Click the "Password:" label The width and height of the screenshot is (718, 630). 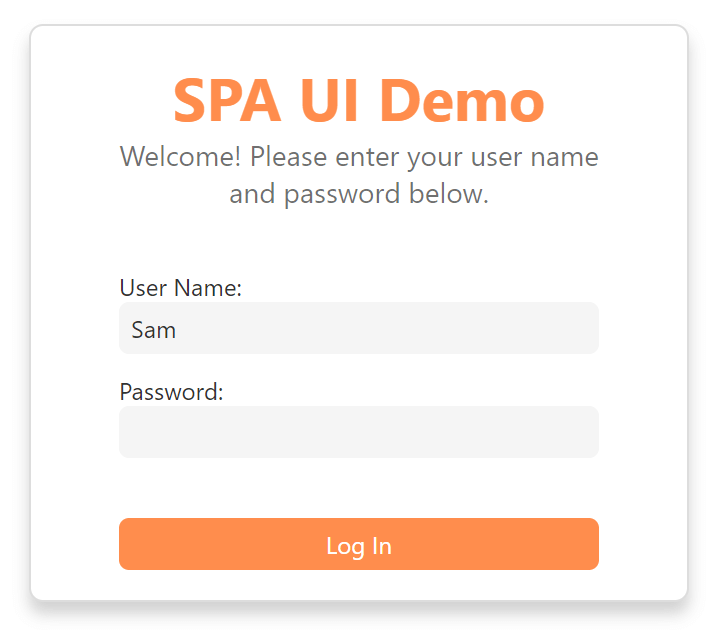[x=171, y=392]
